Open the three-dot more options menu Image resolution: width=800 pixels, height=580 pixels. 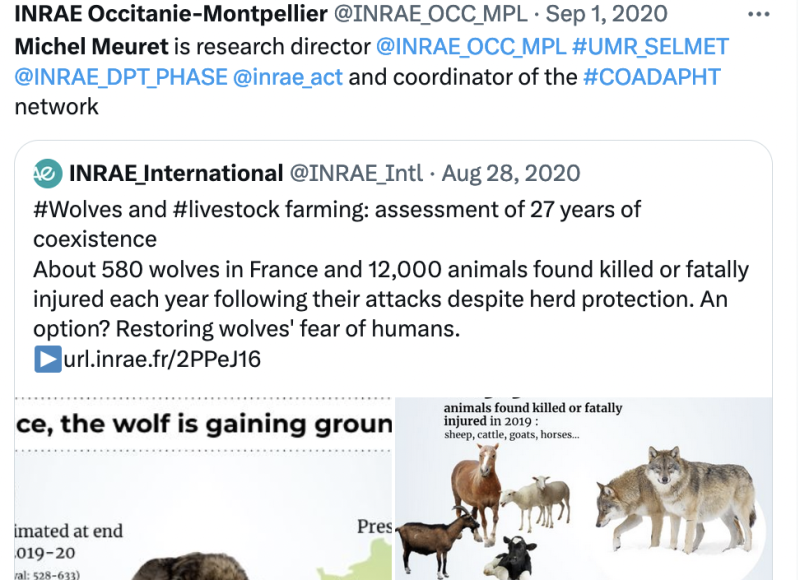(759, 15)
